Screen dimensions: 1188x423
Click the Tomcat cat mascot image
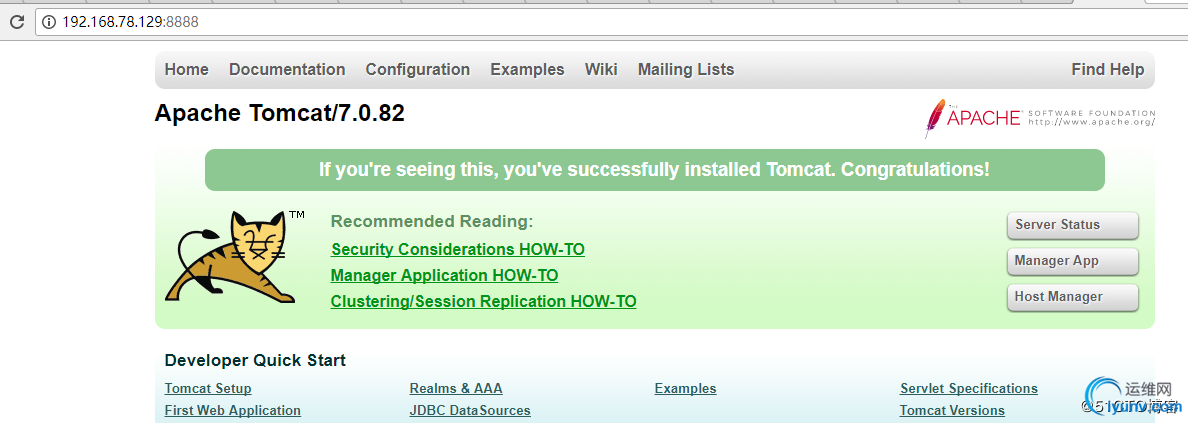click(x=235, y=257)
